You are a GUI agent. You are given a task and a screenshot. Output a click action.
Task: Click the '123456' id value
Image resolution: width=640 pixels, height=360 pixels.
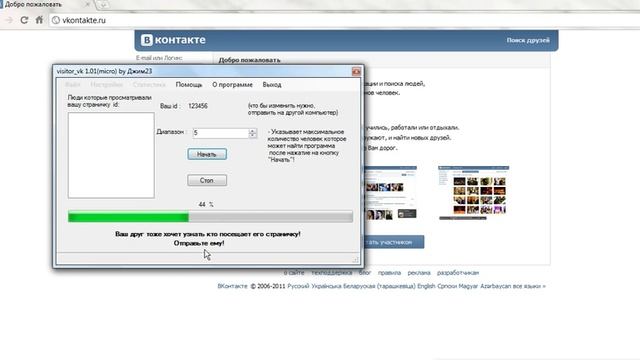[x=198, y=106]
